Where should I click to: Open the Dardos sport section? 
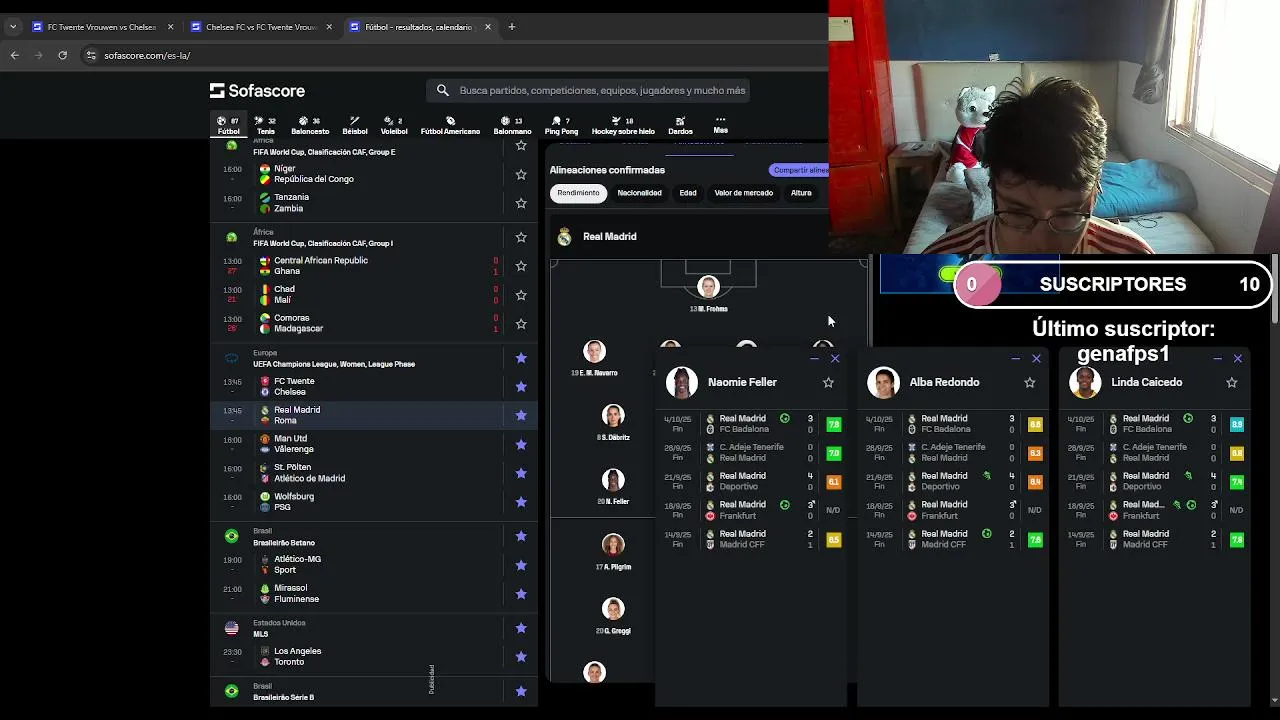pos(680,125)
